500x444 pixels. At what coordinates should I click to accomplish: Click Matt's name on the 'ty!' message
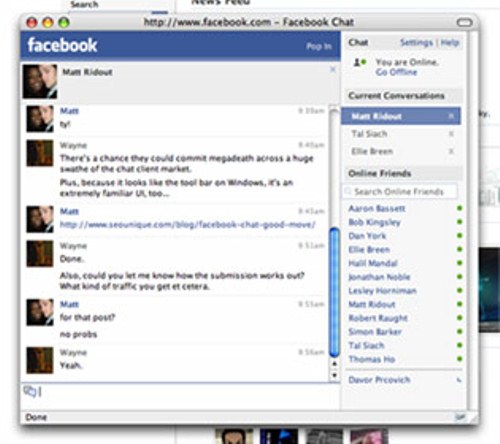[x=69, y=111]
